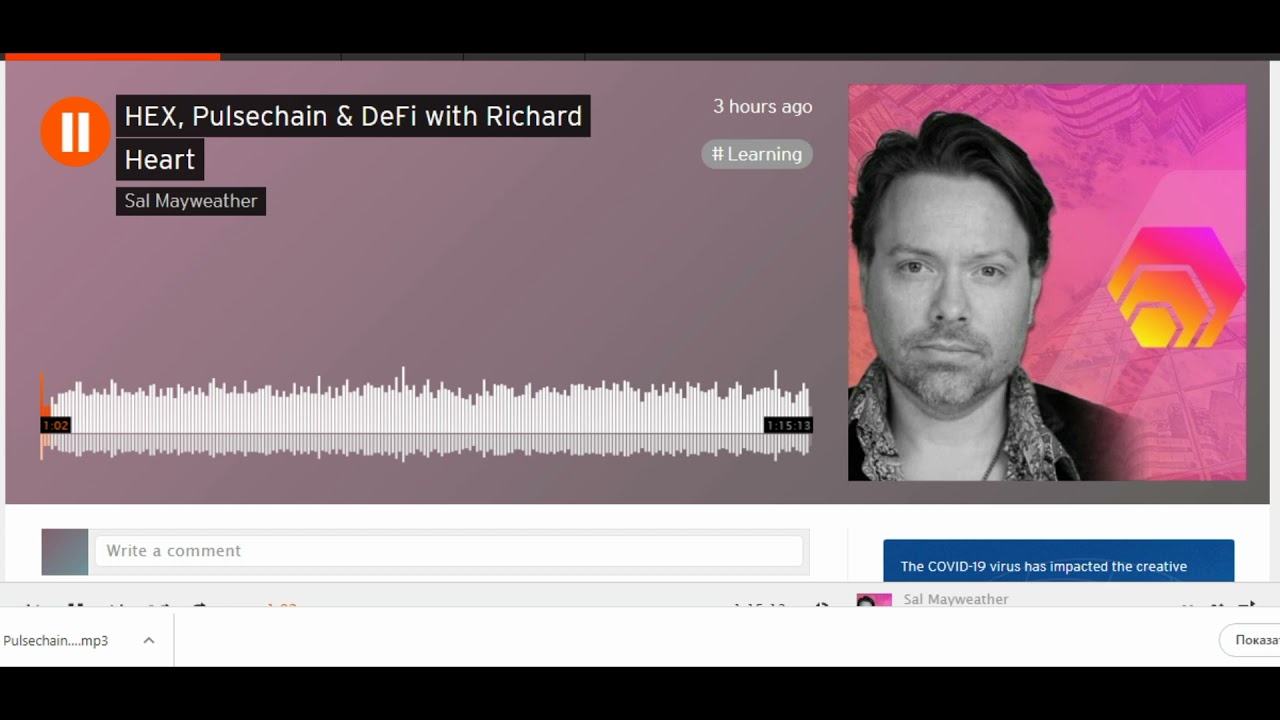Click the #Learning tag

pyautogui.click(x=757, y=154)
